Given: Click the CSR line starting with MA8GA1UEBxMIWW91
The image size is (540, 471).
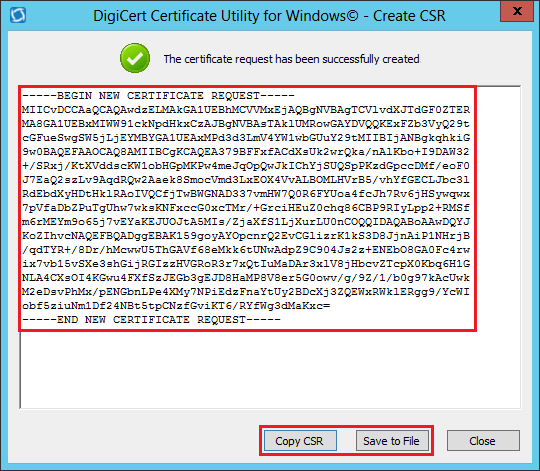Looking at the screenshot, I should (x=246, y=124).
